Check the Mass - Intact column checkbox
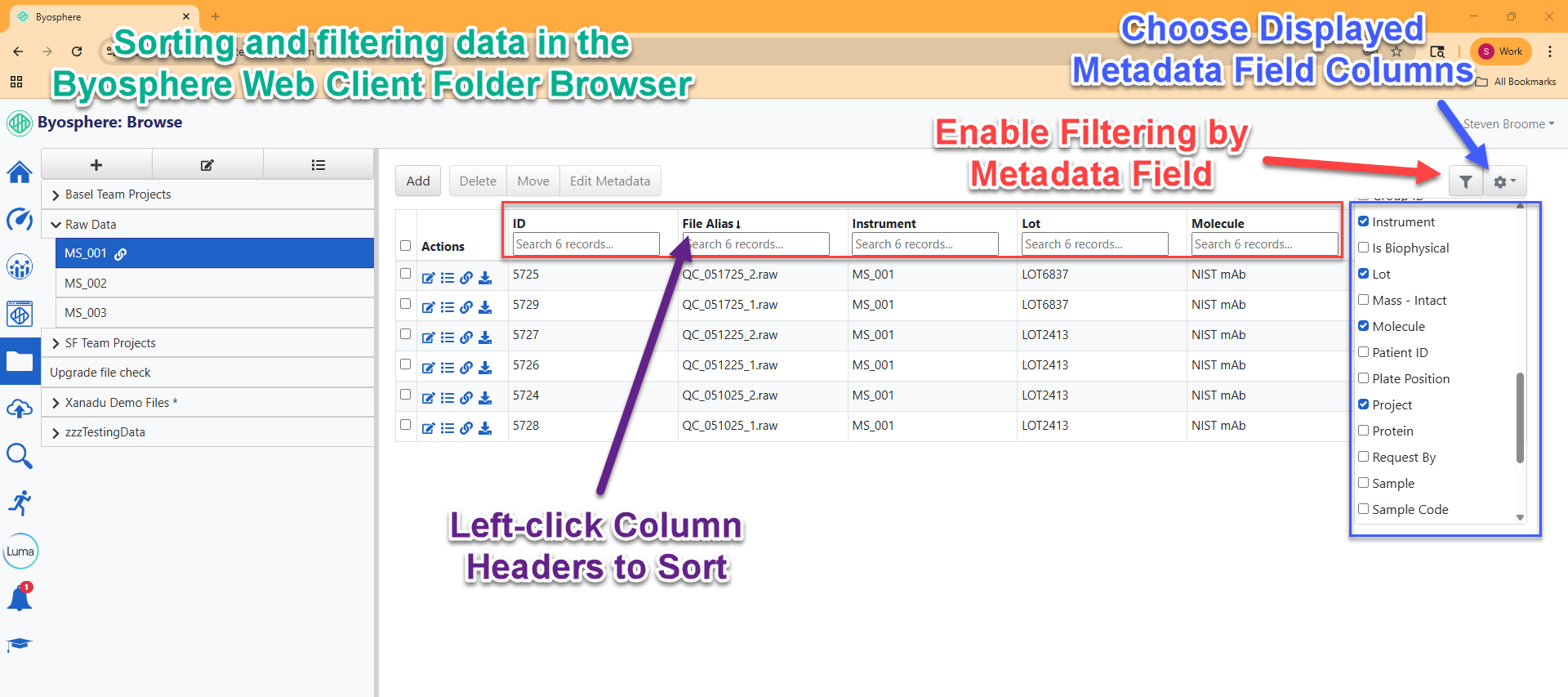This screenshot has width=1568, height=697. tap(1364, 300)
